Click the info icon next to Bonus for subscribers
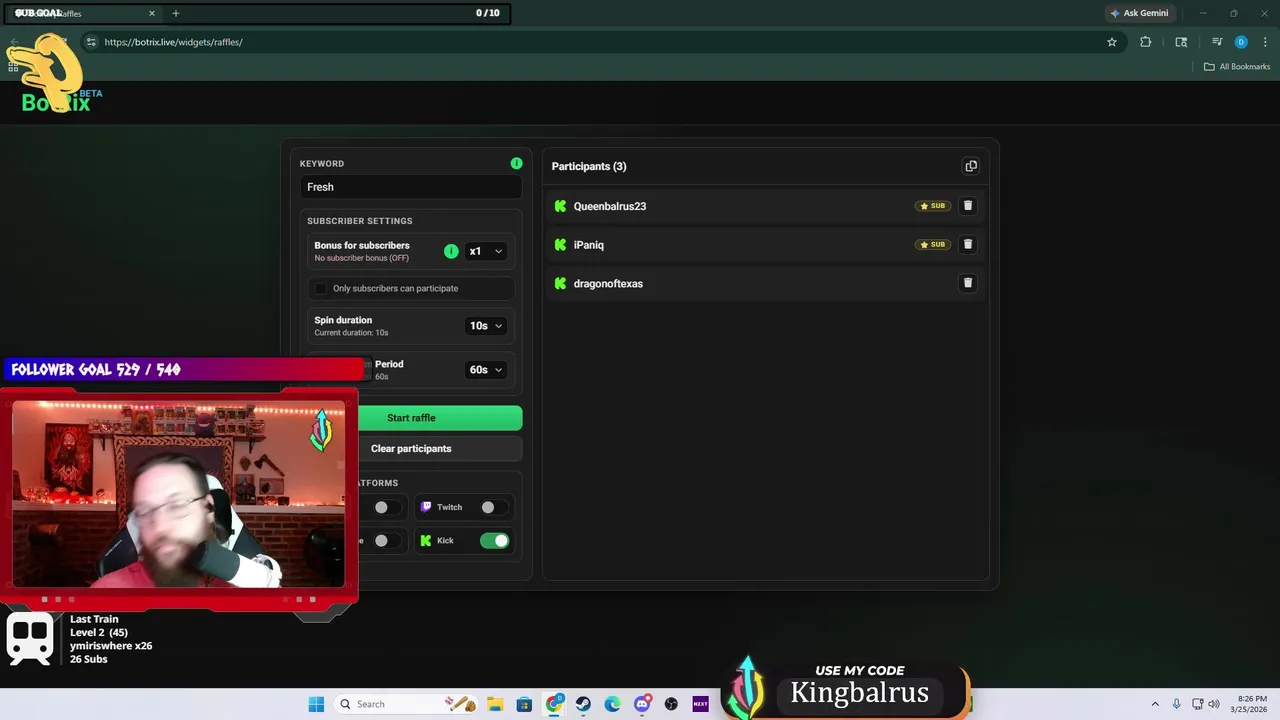 [451, 251]
